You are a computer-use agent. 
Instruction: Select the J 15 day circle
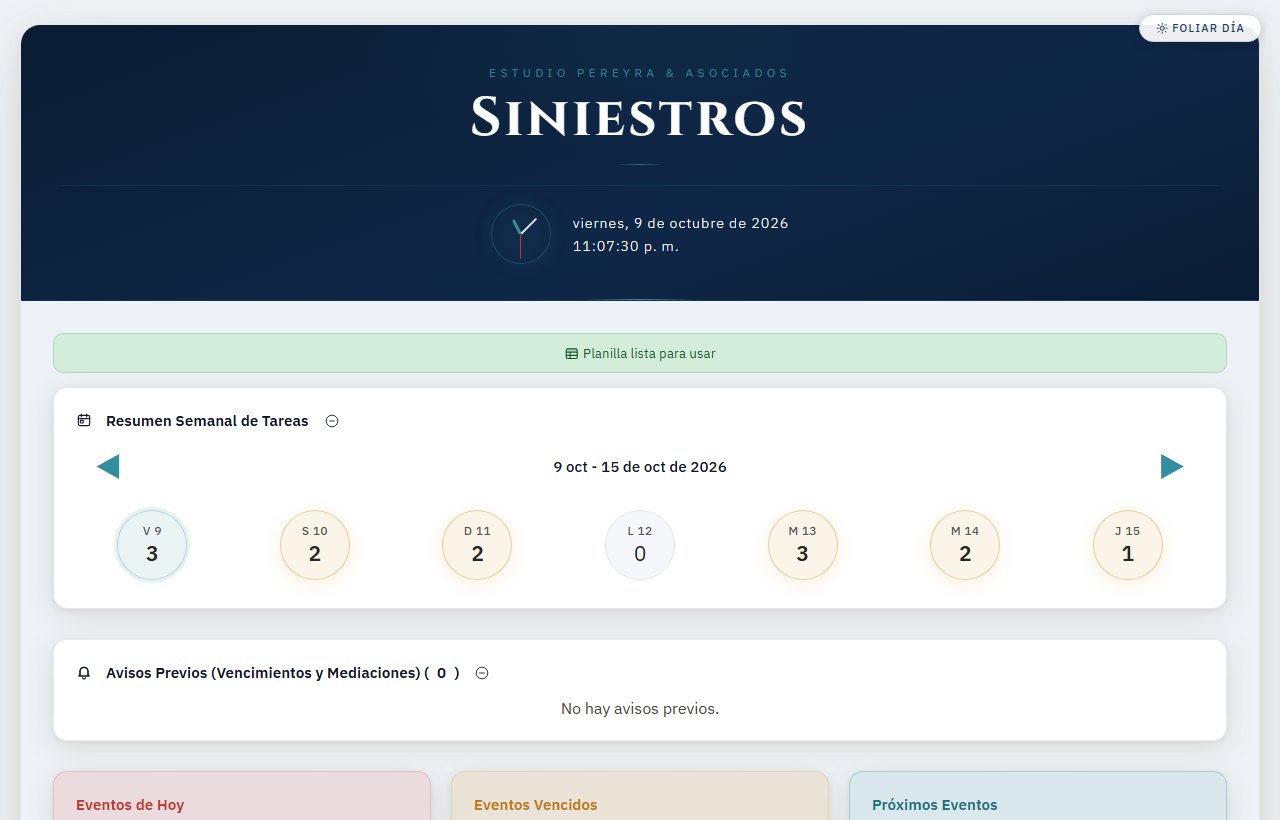click(x=1128, y=545)
